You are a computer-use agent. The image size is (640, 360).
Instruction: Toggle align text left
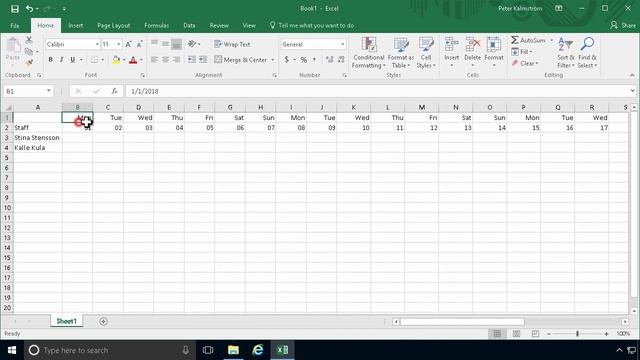(x=154, y=60)
